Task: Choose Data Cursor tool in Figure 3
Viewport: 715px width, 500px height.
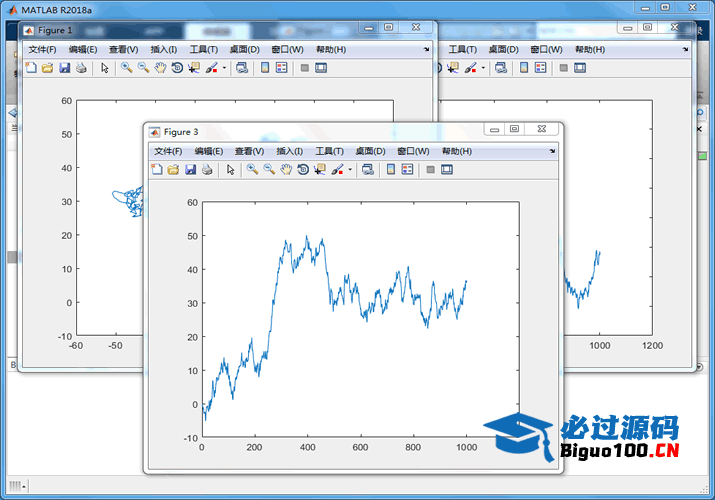Action: (319, 170)
